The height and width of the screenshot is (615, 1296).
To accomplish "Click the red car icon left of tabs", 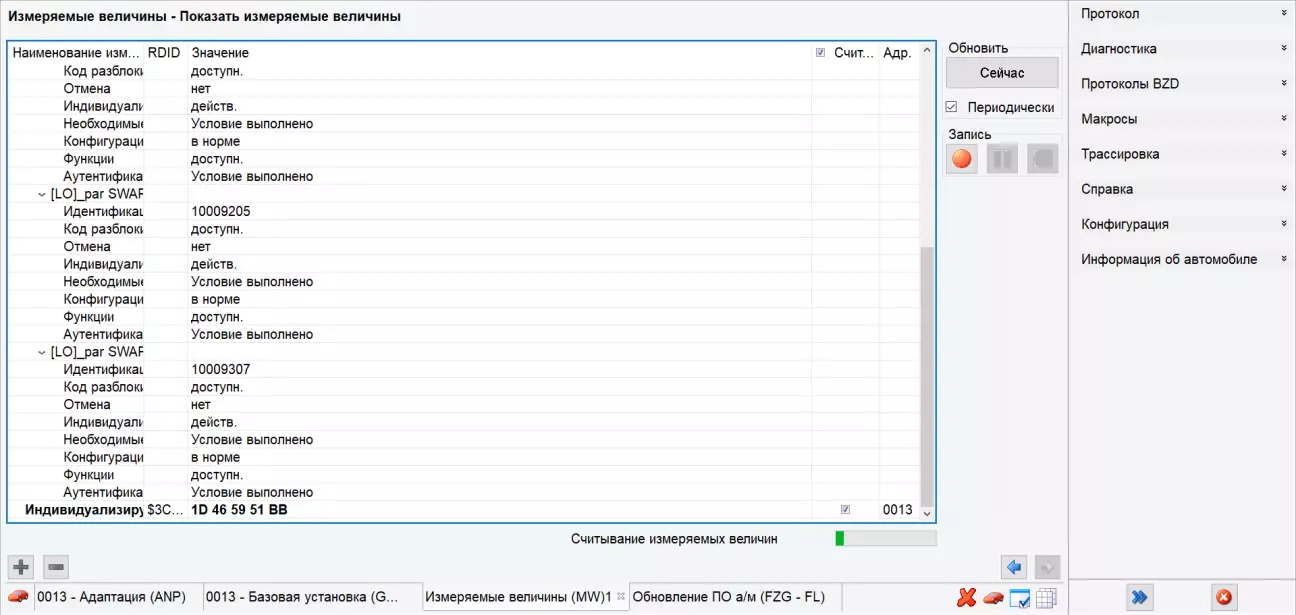I will point(18,597).
